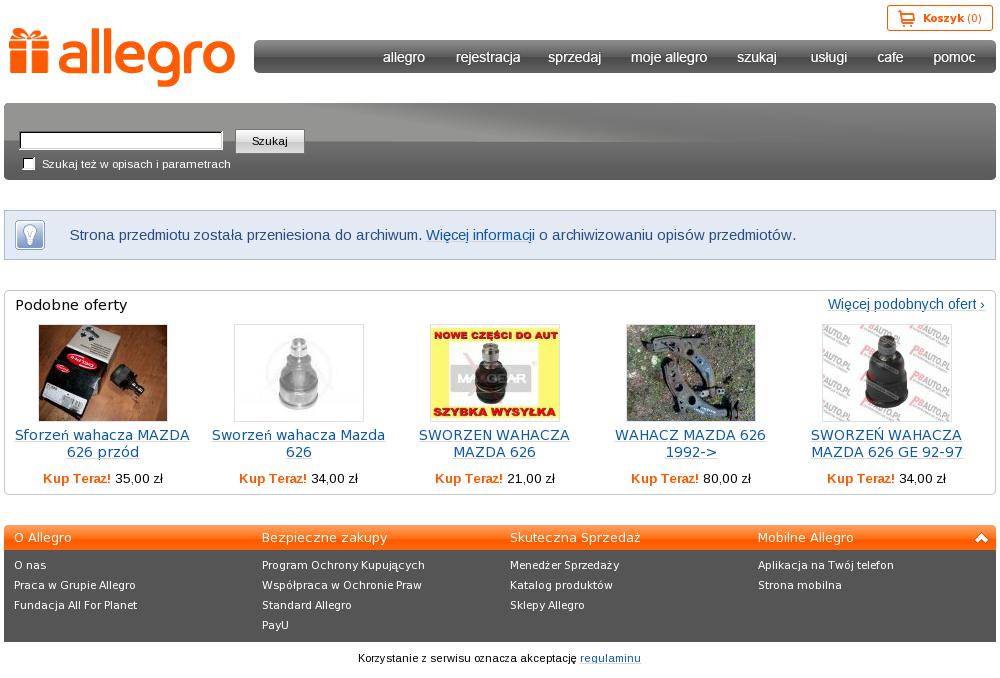Open Fundacja All For Planet link
This screenshot has height=678, width=1000.
click(x=75, y=605)
